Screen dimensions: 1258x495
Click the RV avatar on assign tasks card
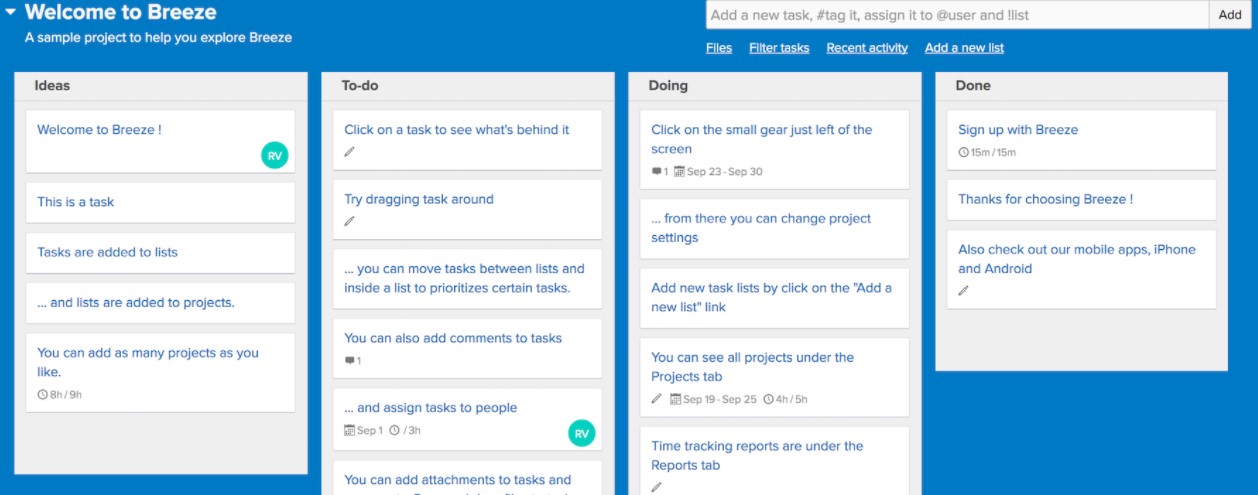point(581,433)
